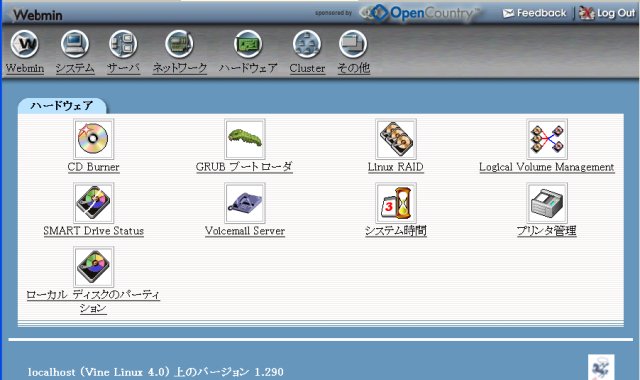Open the システム時間 hourglass icon
The width and height of the screenshot is (640, 380).
[396, 202]
